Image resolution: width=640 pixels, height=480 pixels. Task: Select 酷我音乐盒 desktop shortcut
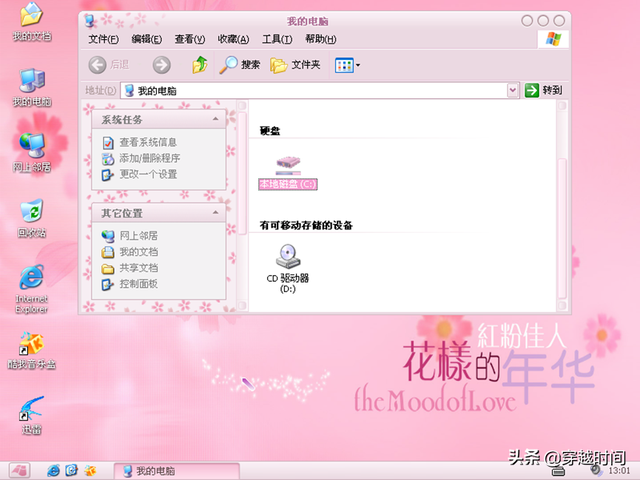[x=32, y=350]
